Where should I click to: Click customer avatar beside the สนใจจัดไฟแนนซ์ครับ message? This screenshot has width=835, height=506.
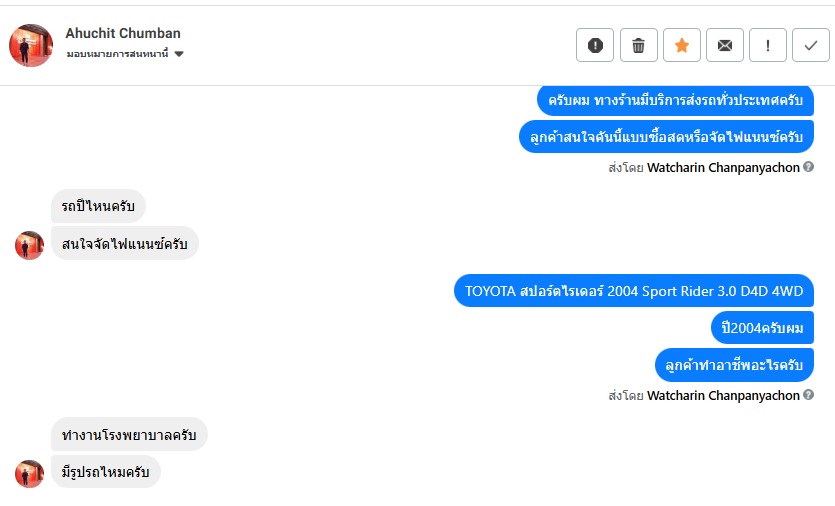29,245
